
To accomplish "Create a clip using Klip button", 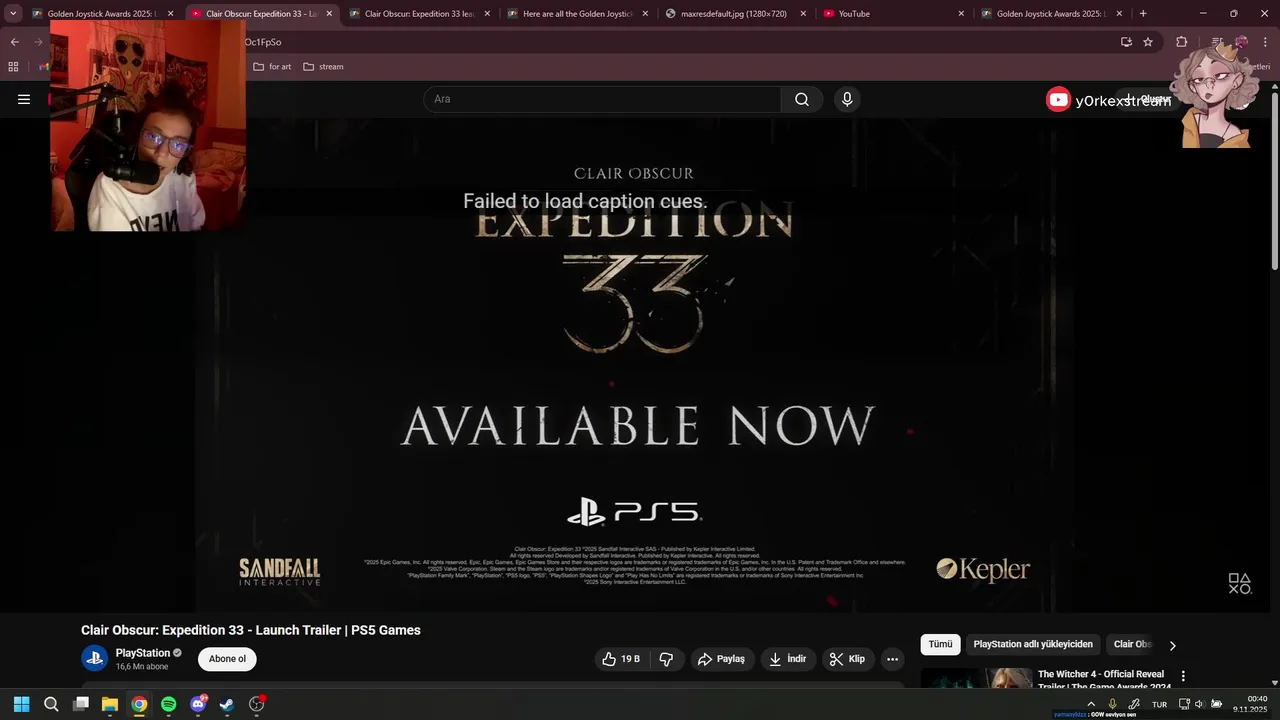I will [x=847, y=659].
